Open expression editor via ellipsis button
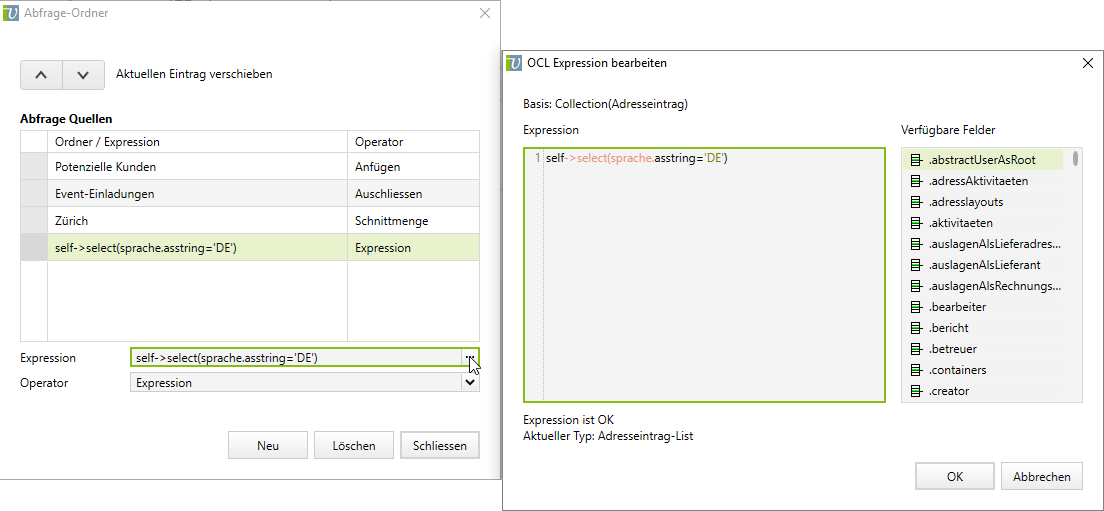 coord(469,357)
